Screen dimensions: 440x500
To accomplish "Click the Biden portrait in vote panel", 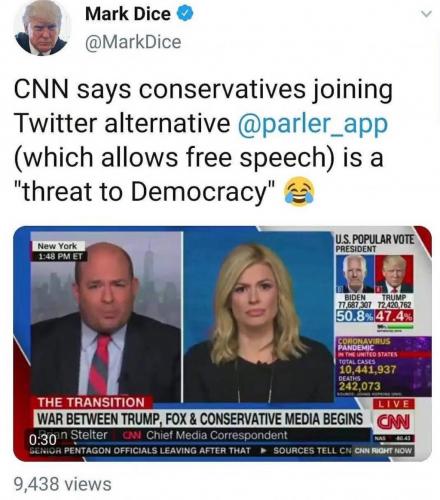I will click(354, 274).
